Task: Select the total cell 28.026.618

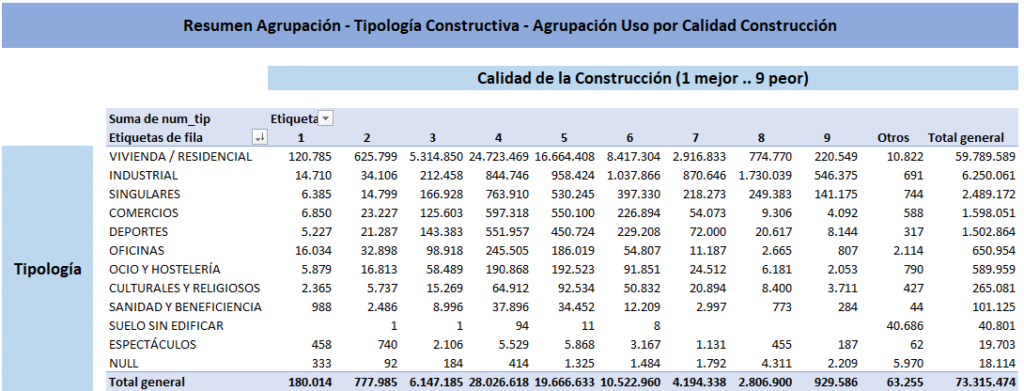Action: pyautogui.click(x=498, y=383)
